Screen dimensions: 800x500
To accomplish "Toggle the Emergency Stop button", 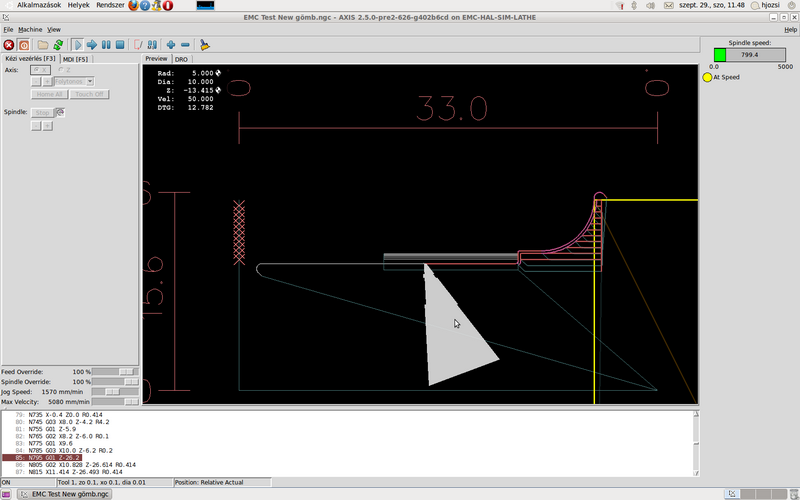I will pyautogui.click(x=9, y=45).
